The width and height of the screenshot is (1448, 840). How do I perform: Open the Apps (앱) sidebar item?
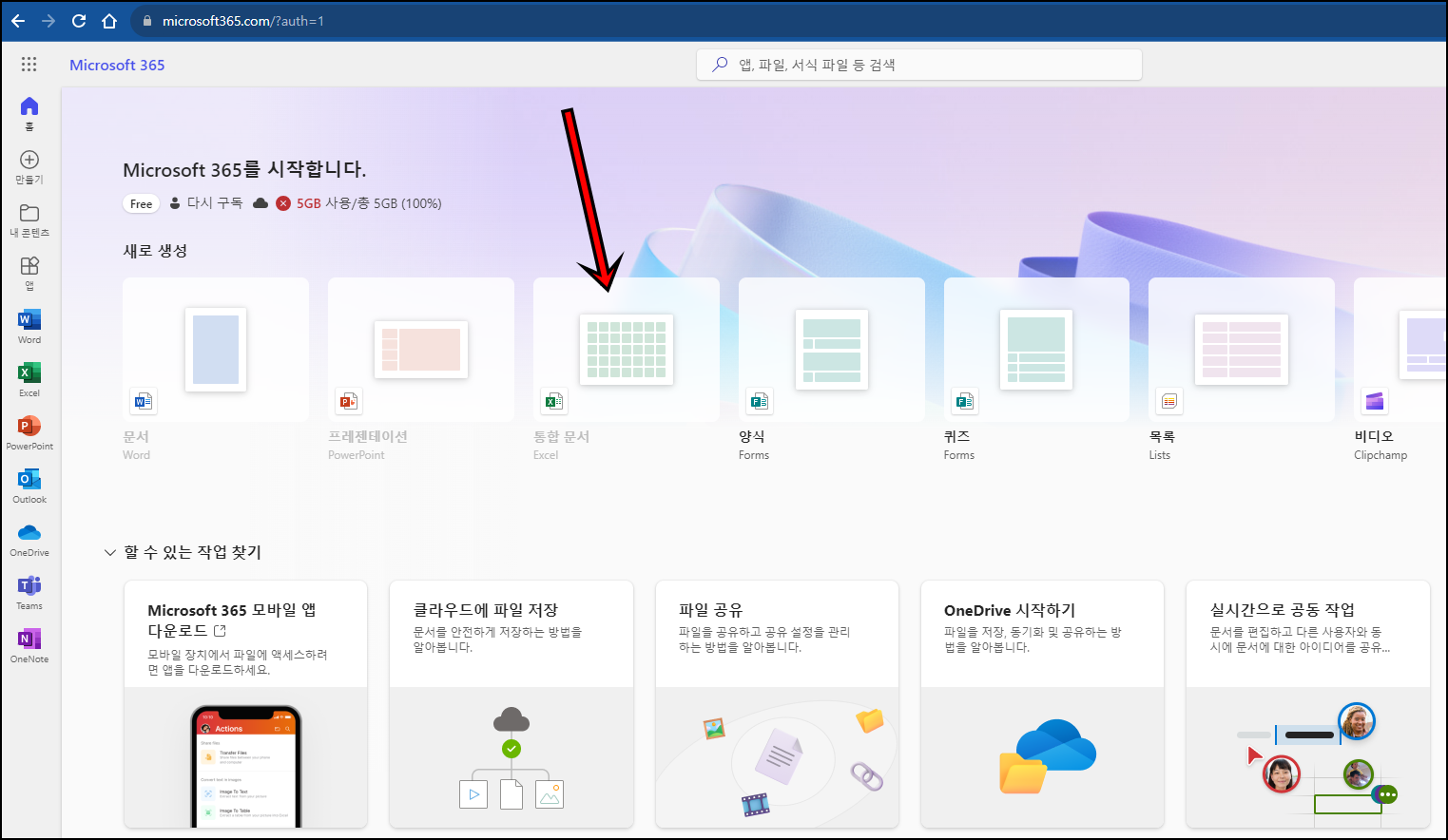tap(29, 273)
